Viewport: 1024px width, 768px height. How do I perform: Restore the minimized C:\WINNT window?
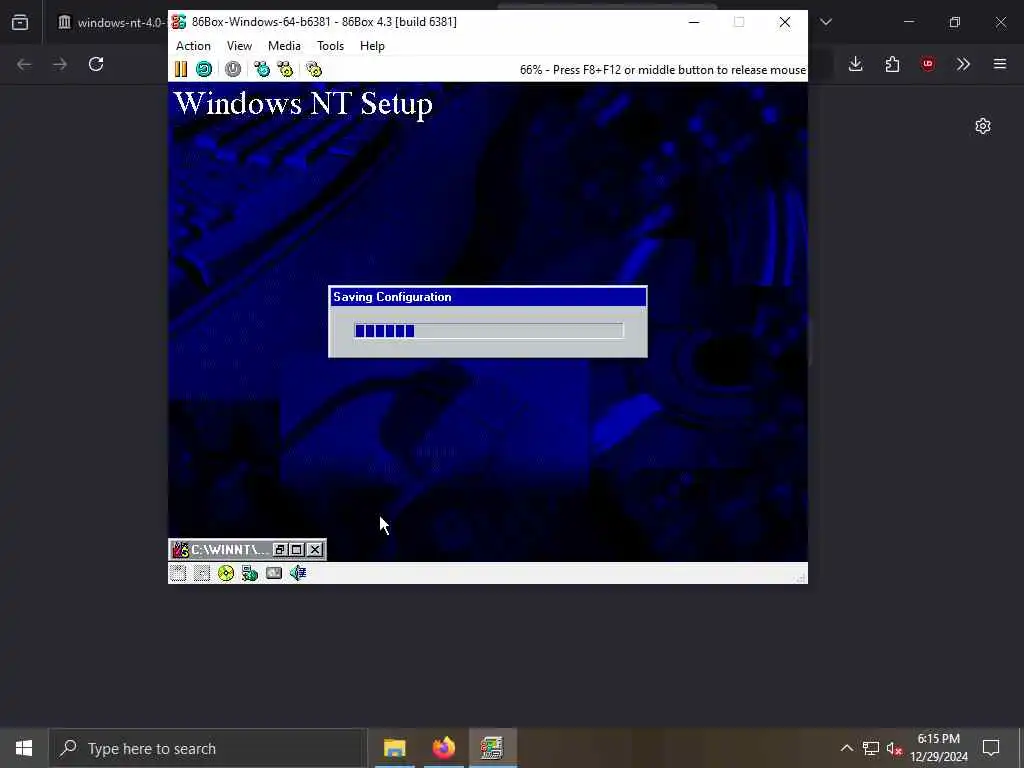coord(280,550)
